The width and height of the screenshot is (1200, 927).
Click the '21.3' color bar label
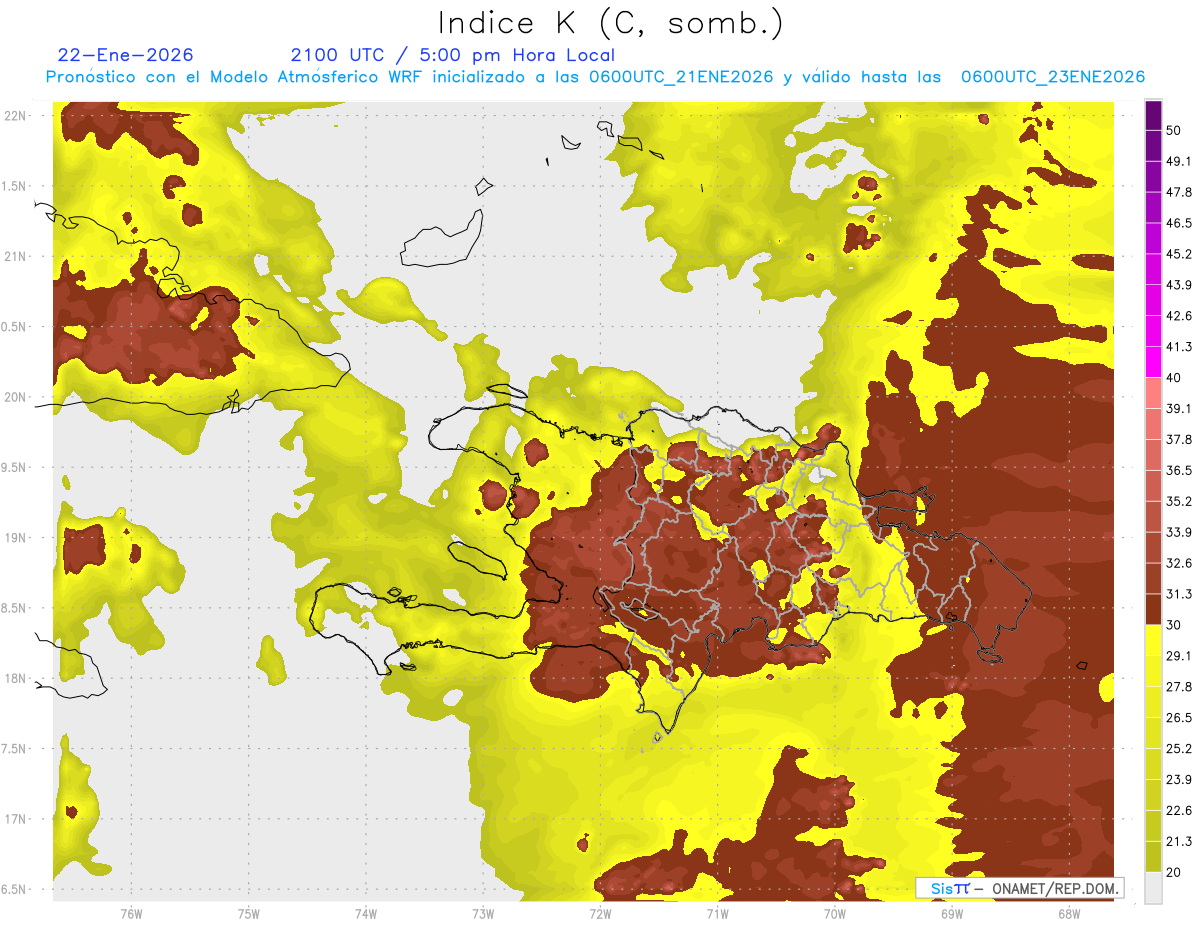coord(1179,841)
